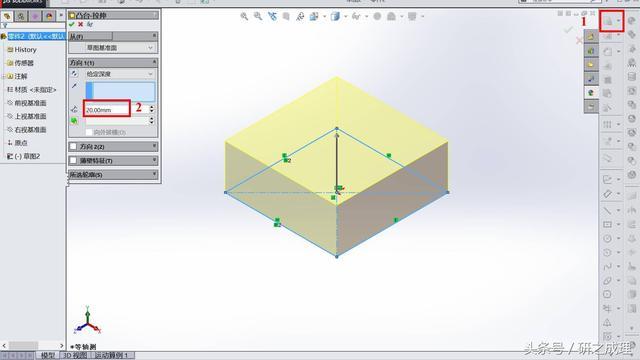Toggle the reverse direction icon in Direction 1

[x=74, y=74]
